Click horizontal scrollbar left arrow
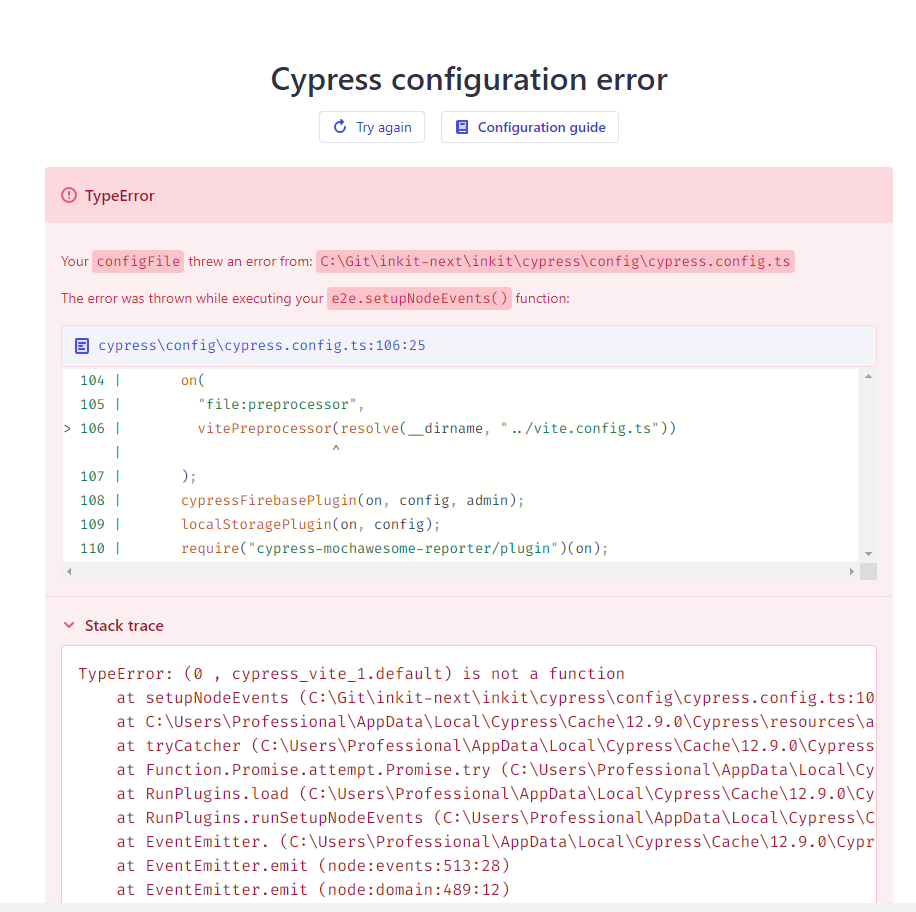The height and width of the screenshot is (912, 916). [69, 571]
